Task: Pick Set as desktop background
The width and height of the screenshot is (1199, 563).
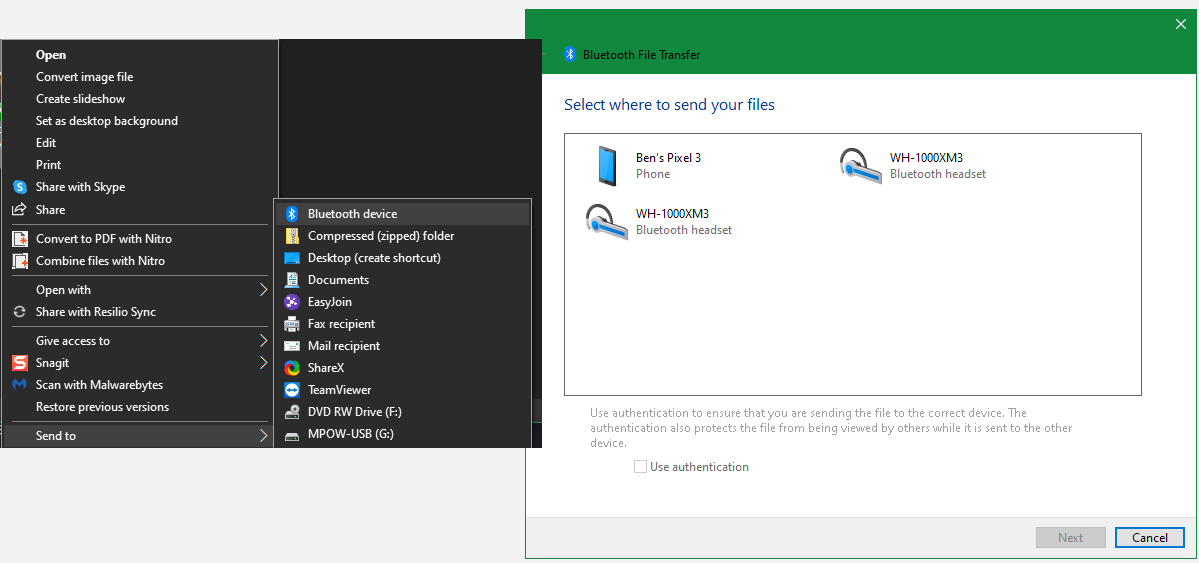Action: pos(107,121)
